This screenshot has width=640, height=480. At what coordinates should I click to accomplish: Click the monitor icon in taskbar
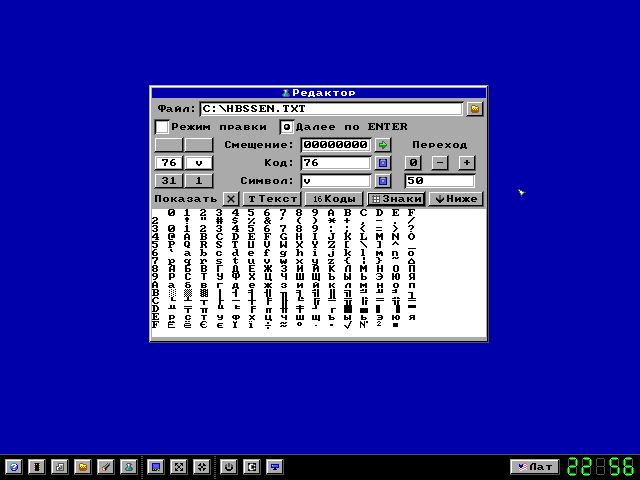click(275, 467)
